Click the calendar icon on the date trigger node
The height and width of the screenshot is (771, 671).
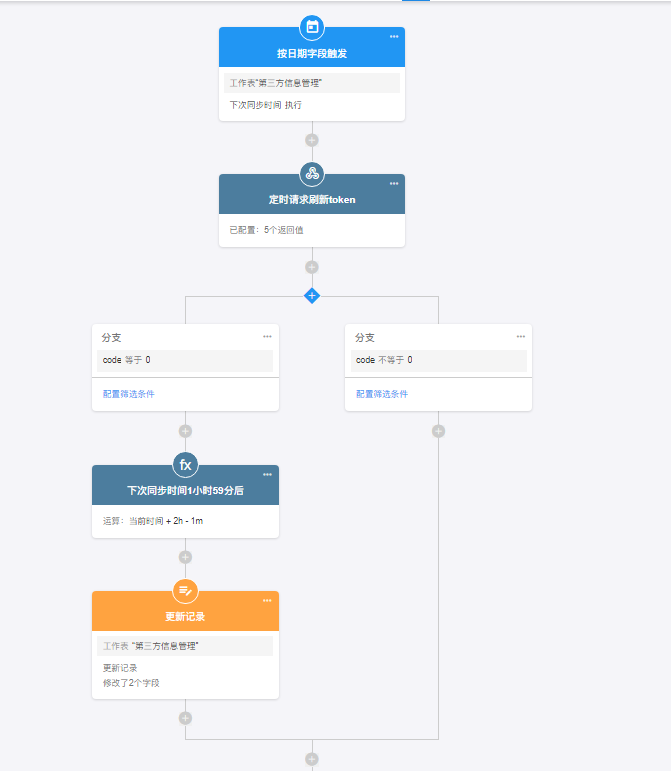tap(312, 27)
